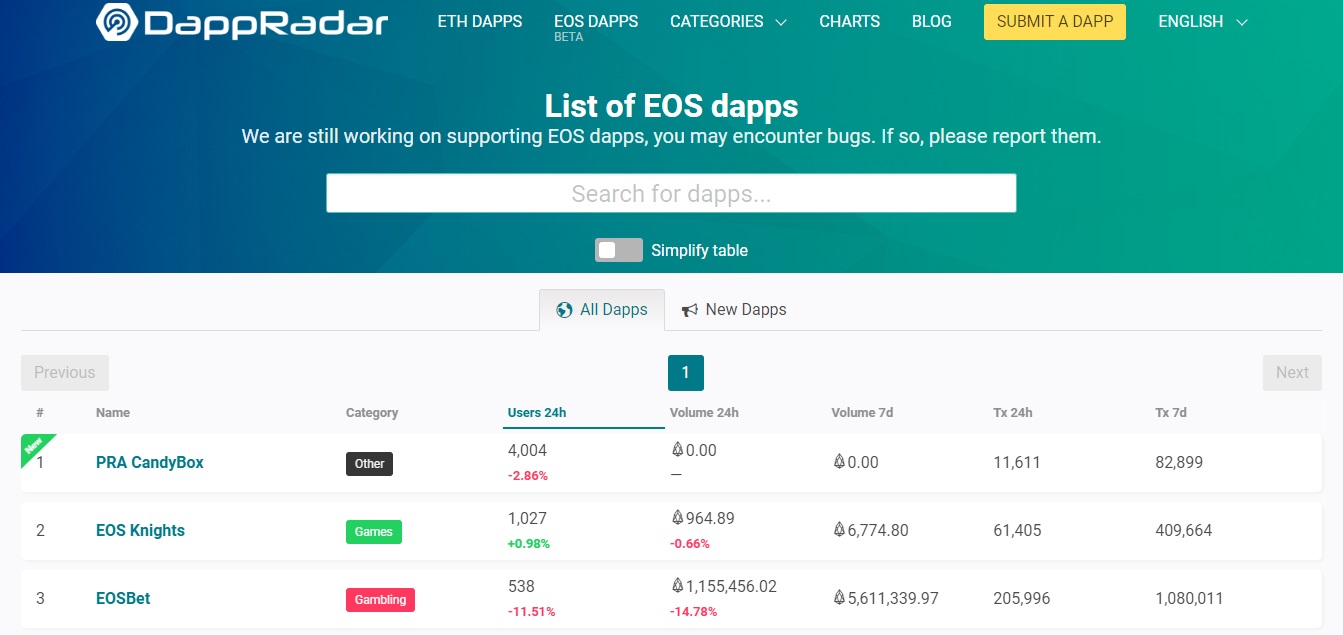This screenshot has width=1343, height=635.
Task: Switch to the New Dapps tab
Action: pyautogui.click(x=734, y=310)
